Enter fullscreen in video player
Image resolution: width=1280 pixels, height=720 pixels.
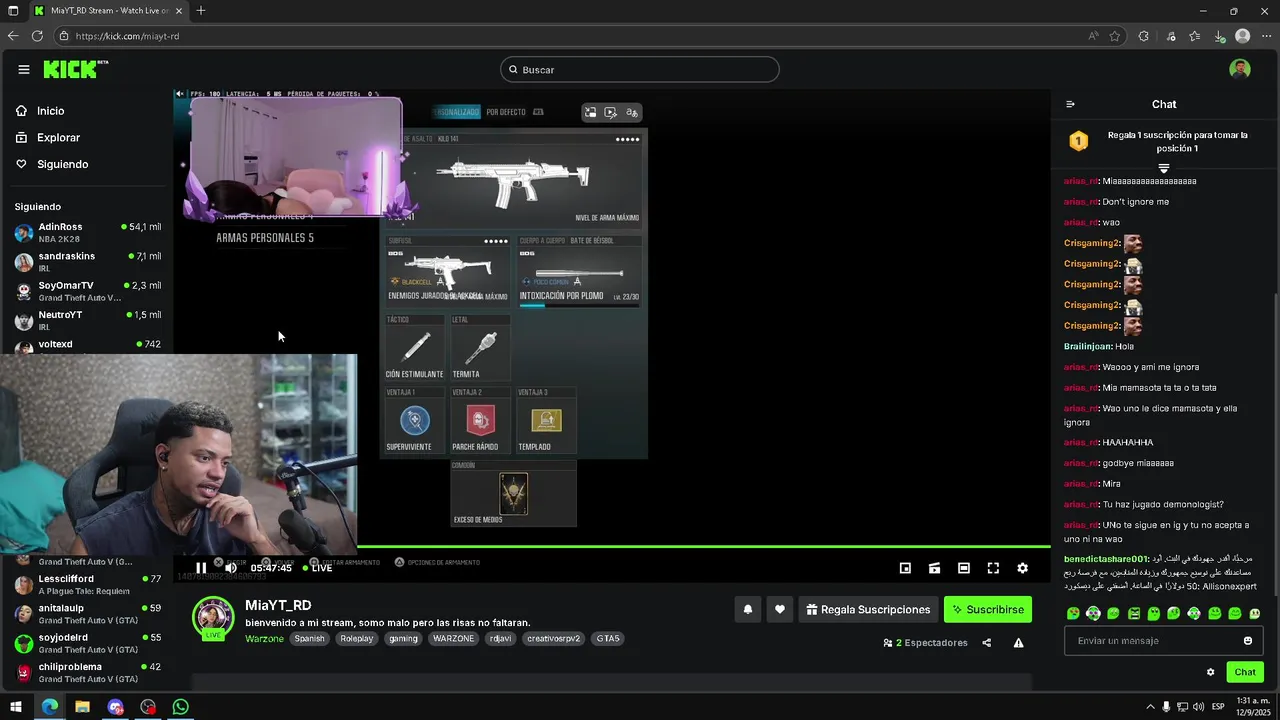click(x=993, y=568)
